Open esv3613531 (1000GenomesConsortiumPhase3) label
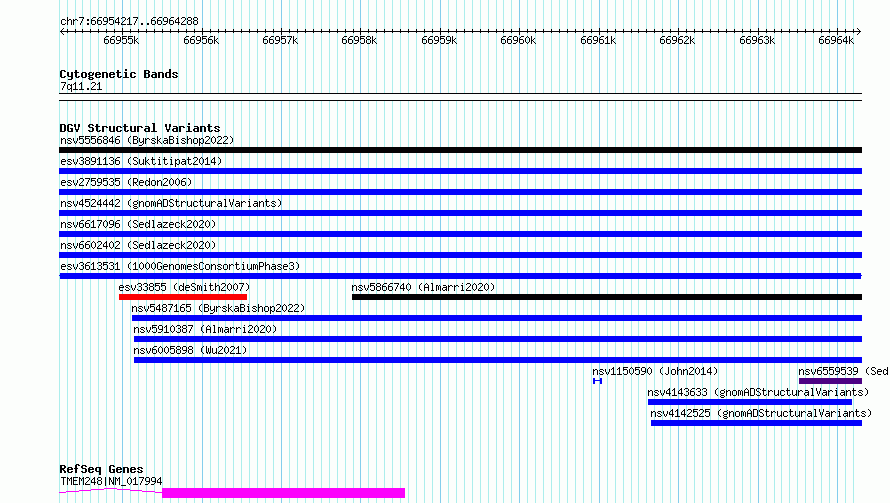 coord(180,266)
